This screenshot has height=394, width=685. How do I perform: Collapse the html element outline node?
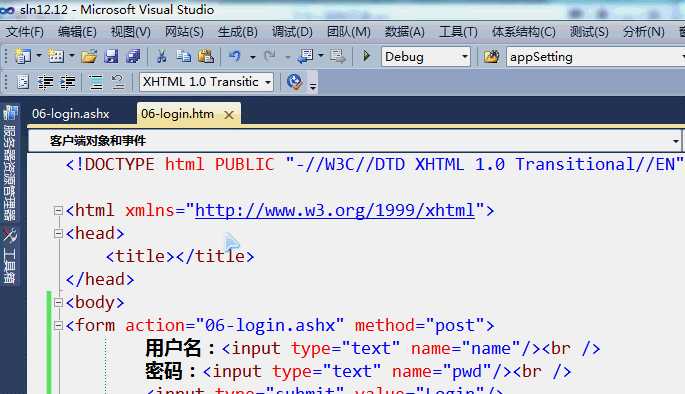[x=58, y=211]
